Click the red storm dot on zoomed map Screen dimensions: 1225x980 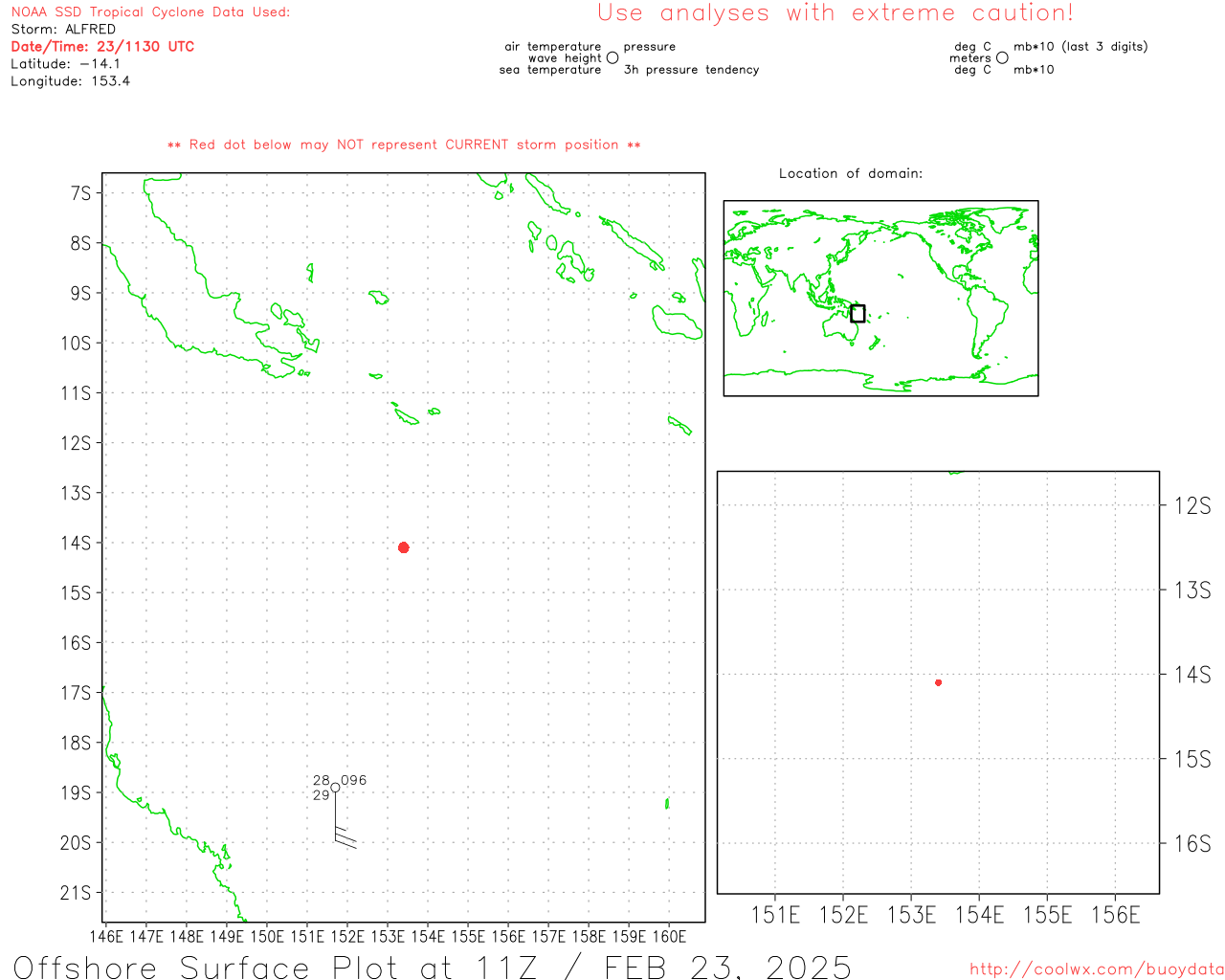point(938,682)
